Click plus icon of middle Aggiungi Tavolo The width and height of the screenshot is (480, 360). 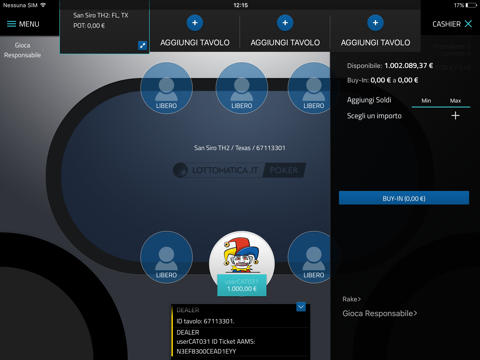285,23
